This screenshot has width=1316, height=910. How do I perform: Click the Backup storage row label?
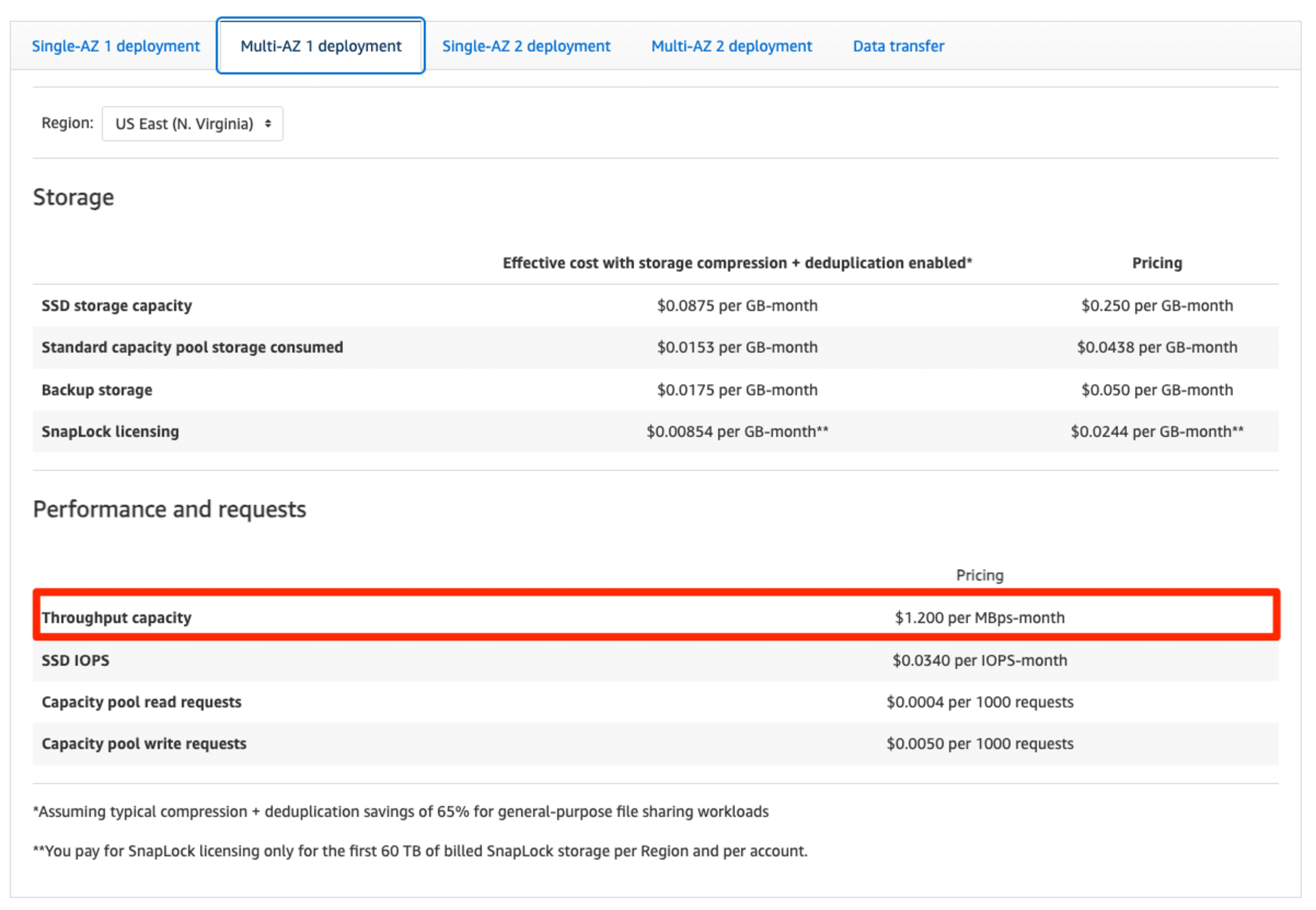point(97,390)
